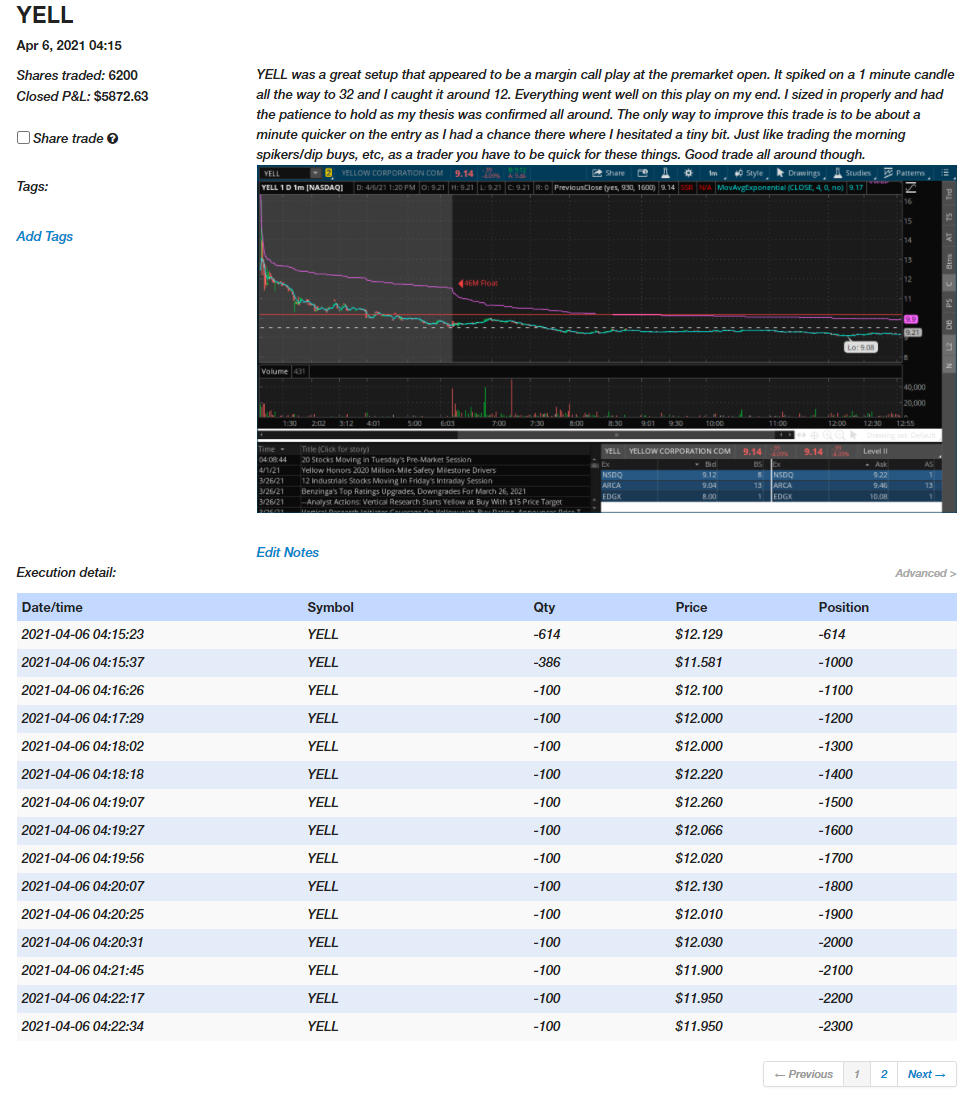Click the Apr 6, 2021 04:15 timestamp

coord(69,46)
